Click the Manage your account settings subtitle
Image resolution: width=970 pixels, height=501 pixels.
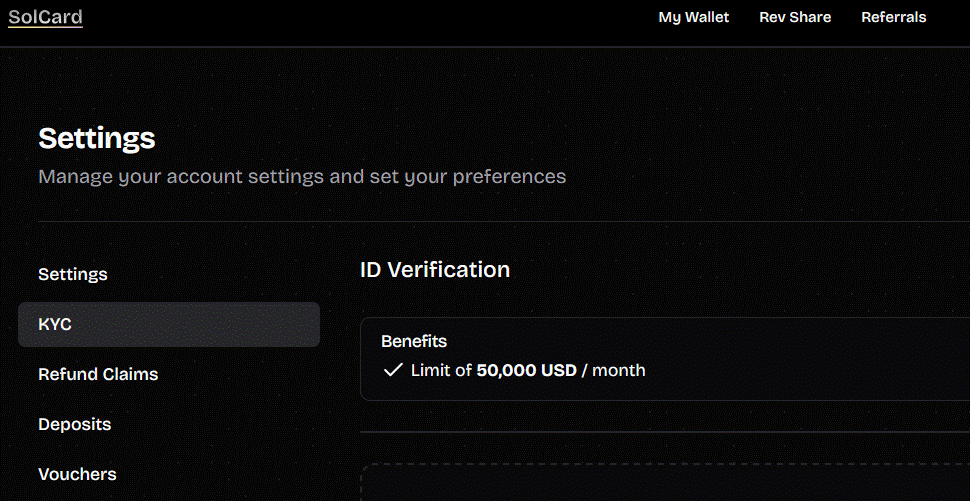point(302,177)
